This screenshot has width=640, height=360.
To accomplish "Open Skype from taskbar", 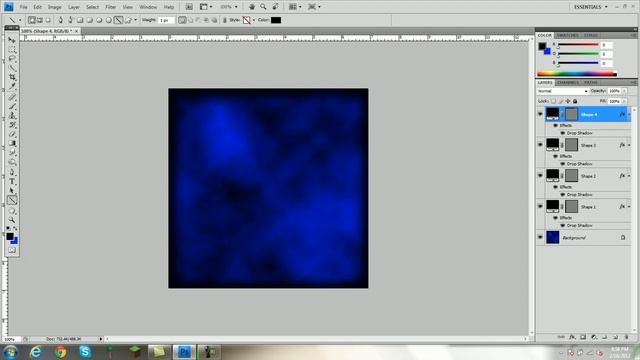I will pyautogui.click(x=85, y=352).
